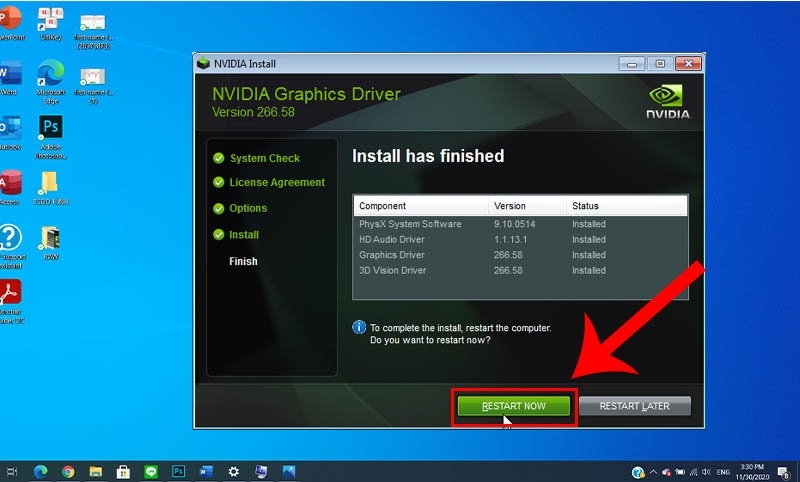Switch to Photoshop in taskbar

pyautogui.click(x=178, y=472)
